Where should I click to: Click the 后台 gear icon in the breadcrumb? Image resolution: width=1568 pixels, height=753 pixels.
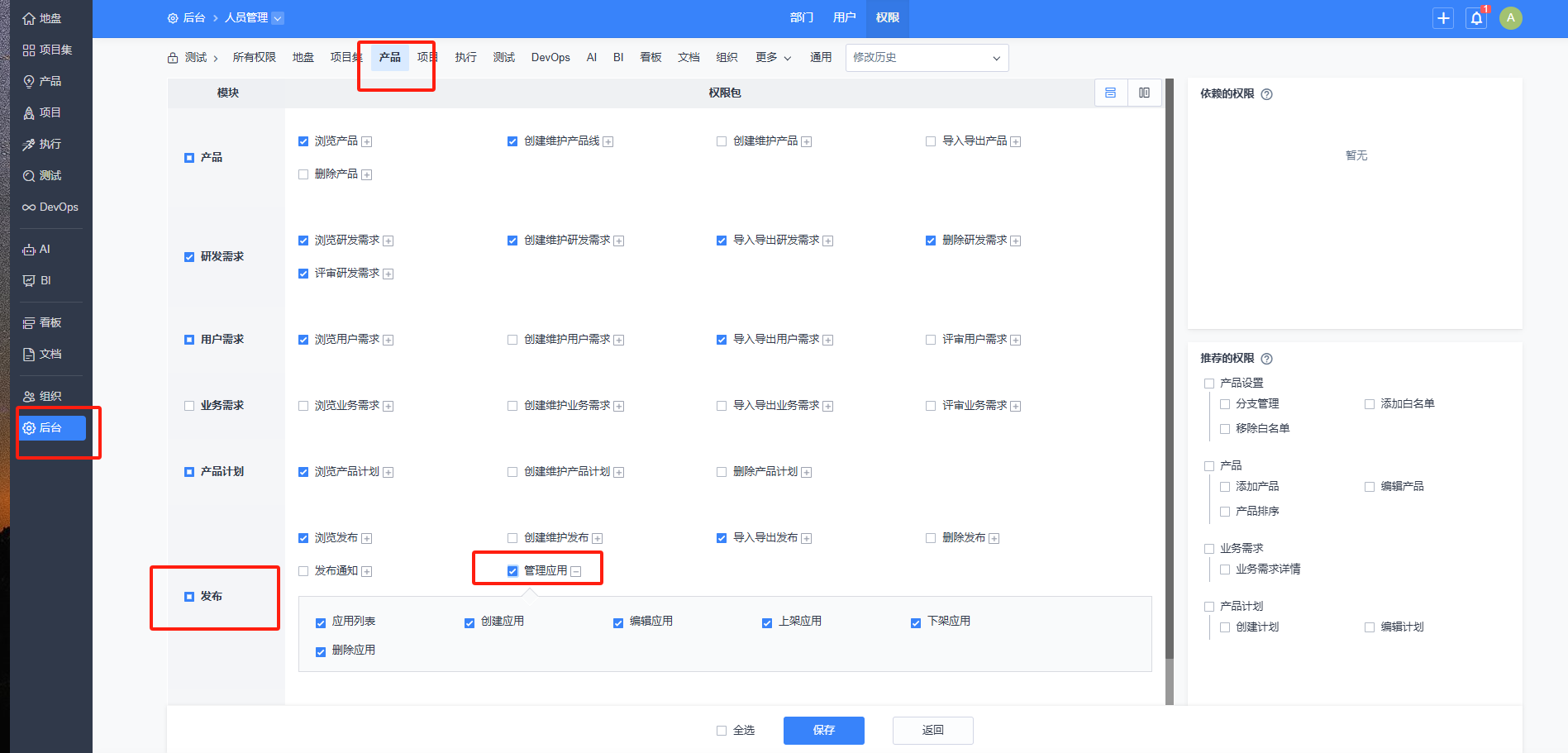pyautogui.click(x=173, y=18)
